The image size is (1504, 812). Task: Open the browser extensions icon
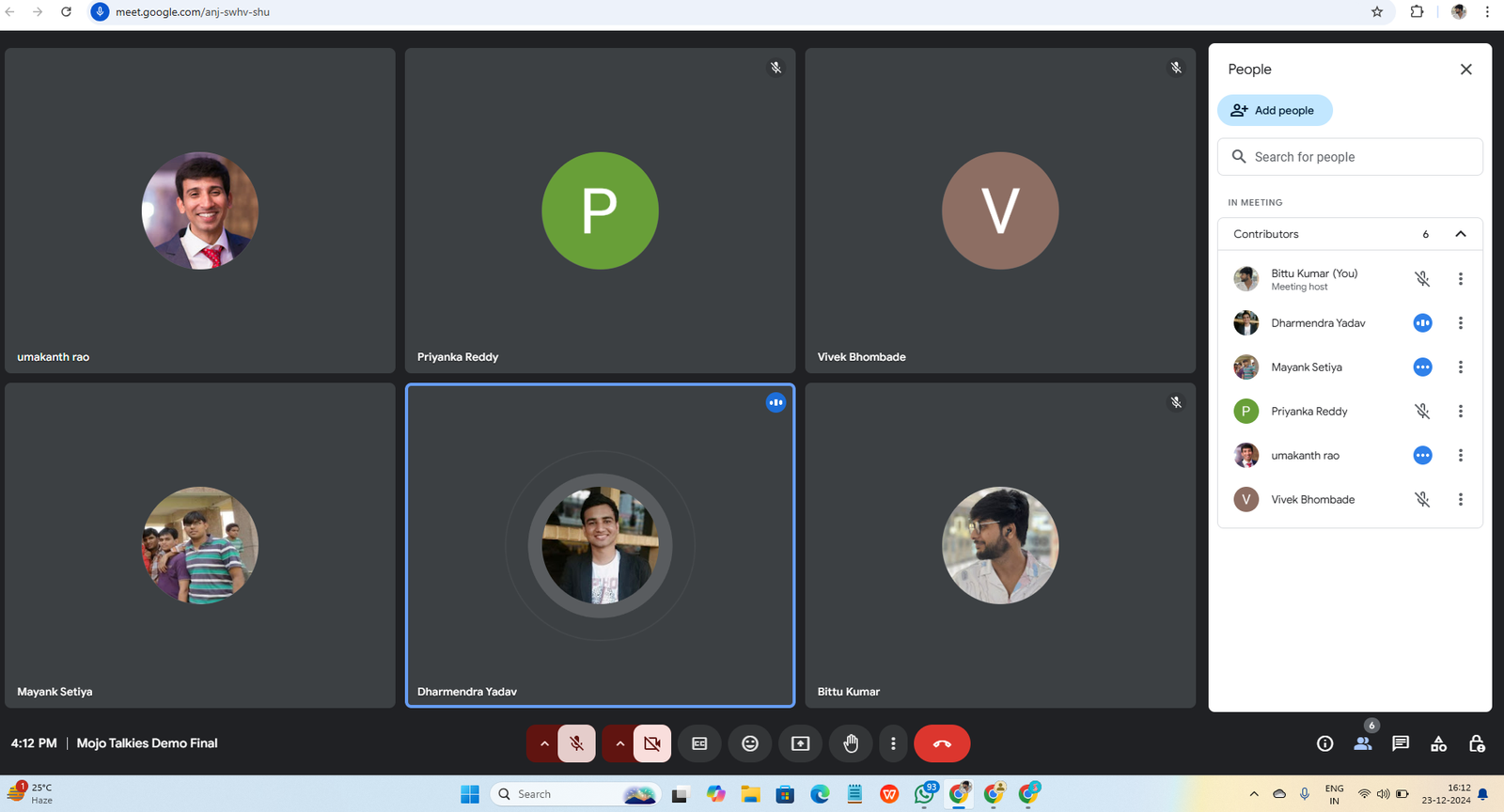[x=1417, y=12]
